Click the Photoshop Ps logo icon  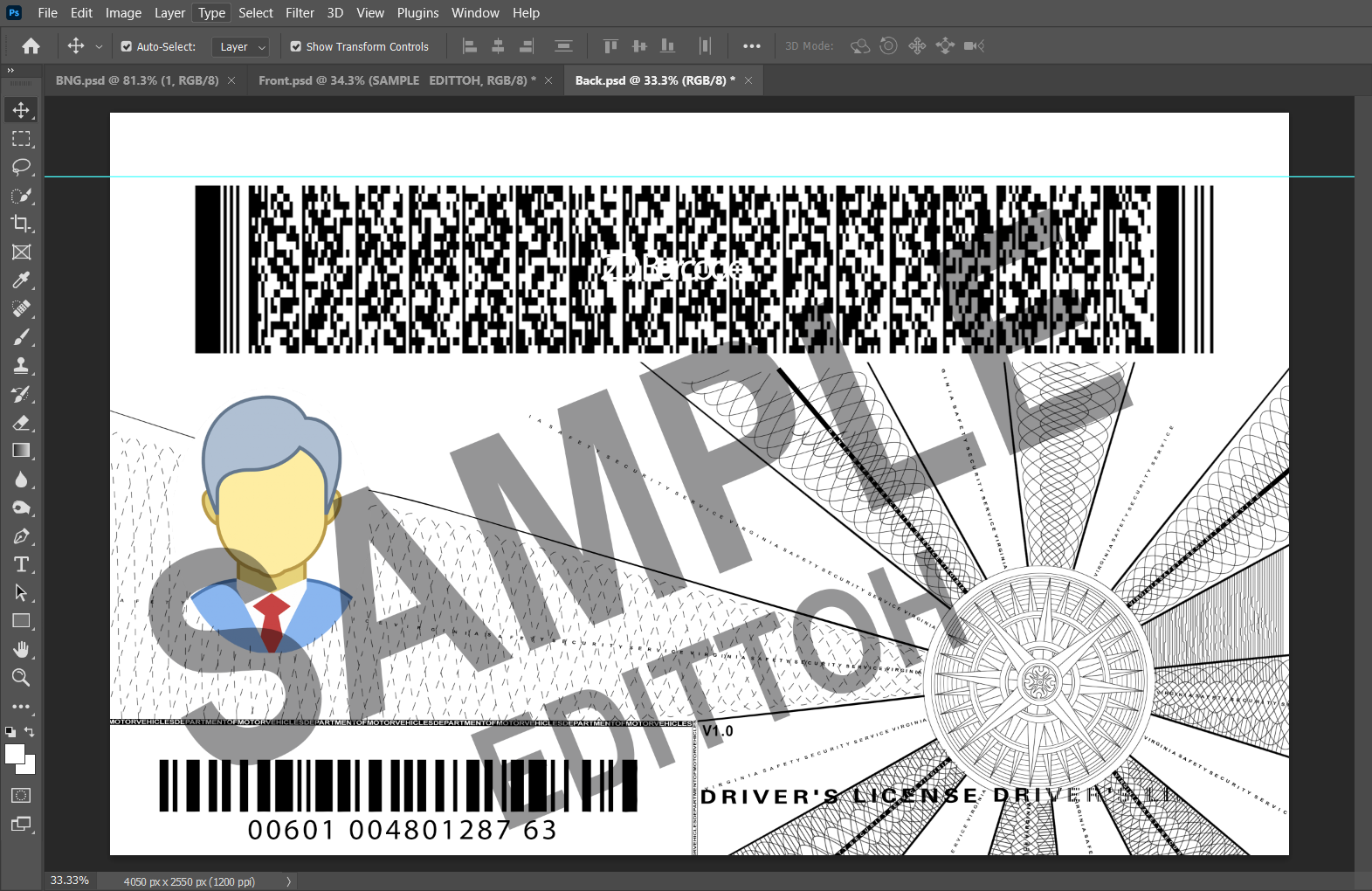tap(14, 13)
